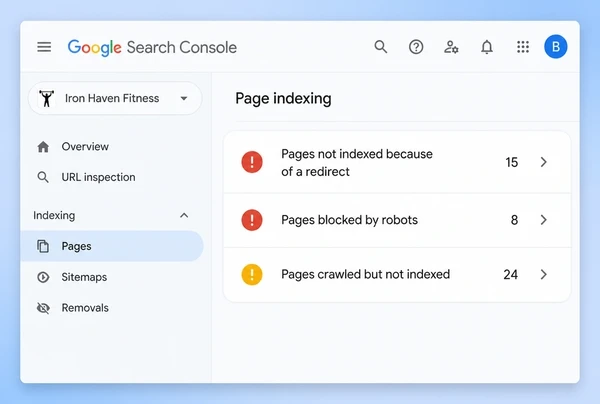The image size is (600, 404).
Task: Open users and permissions settings icon
Action: [x=451, y=47]
